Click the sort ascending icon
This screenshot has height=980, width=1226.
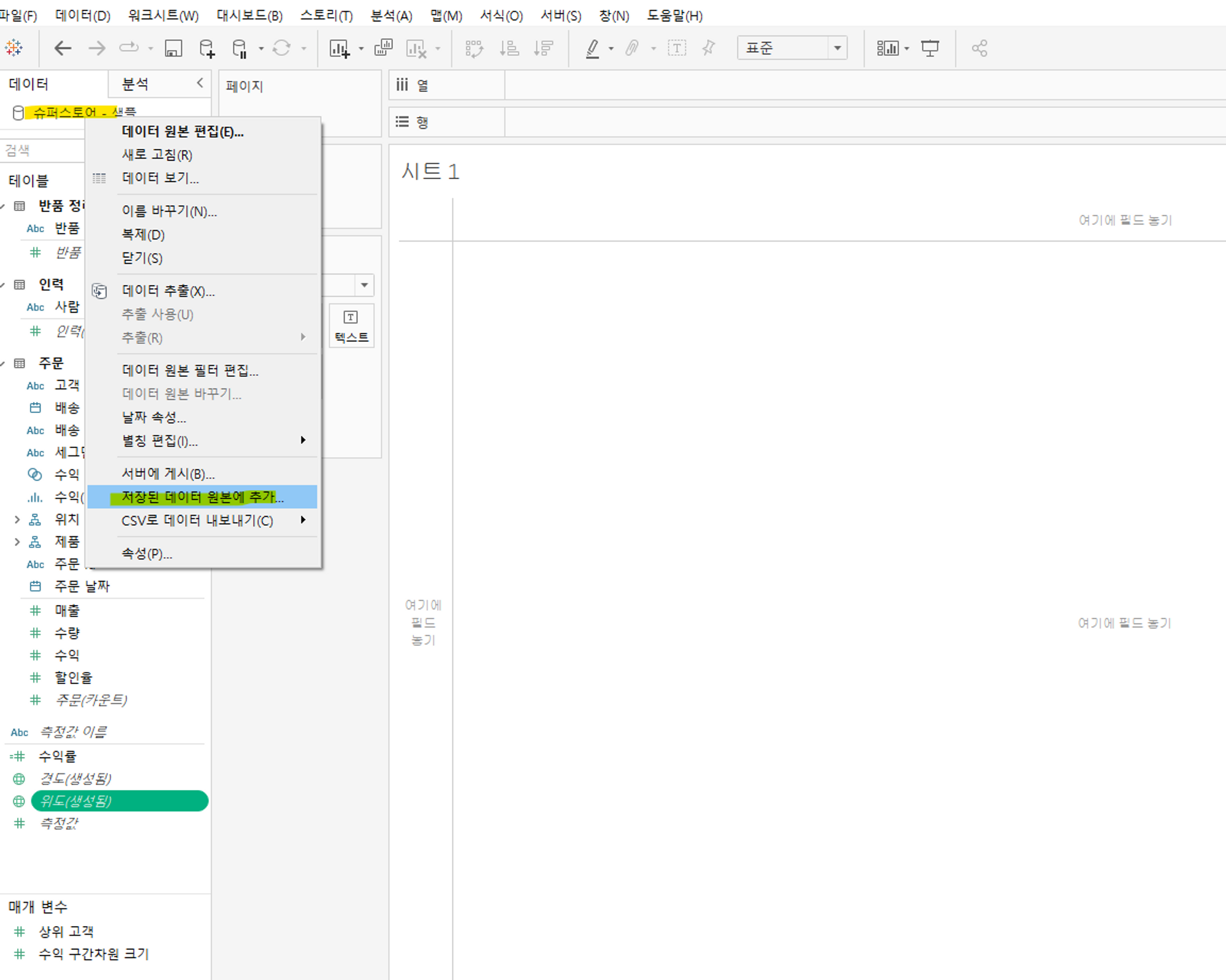click(x=509, y=48)
